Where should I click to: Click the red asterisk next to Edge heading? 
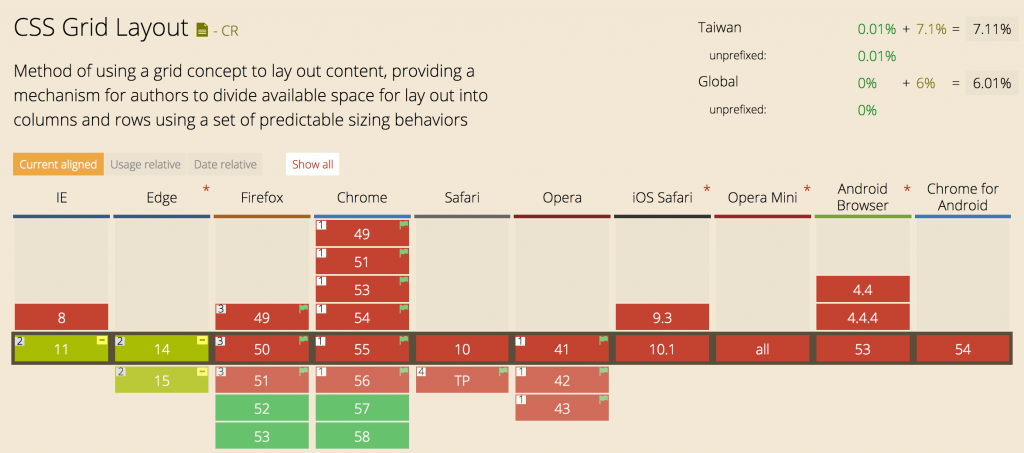(206, 190)
